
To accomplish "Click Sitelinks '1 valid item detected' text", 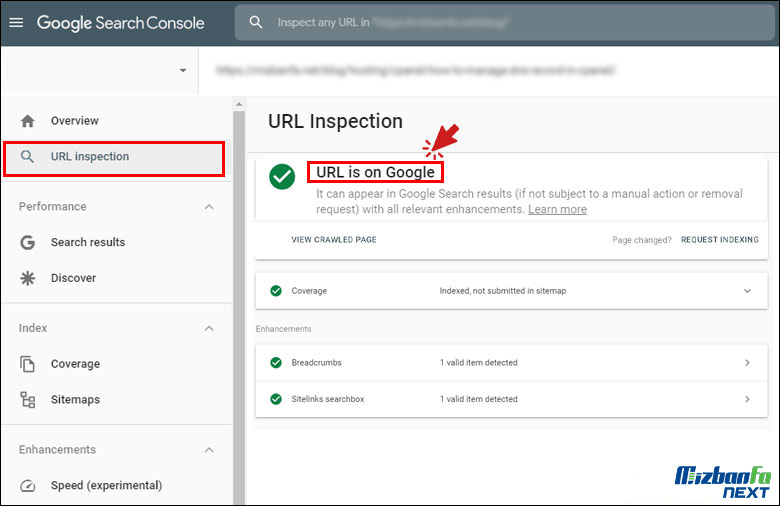I will point(479,399).
